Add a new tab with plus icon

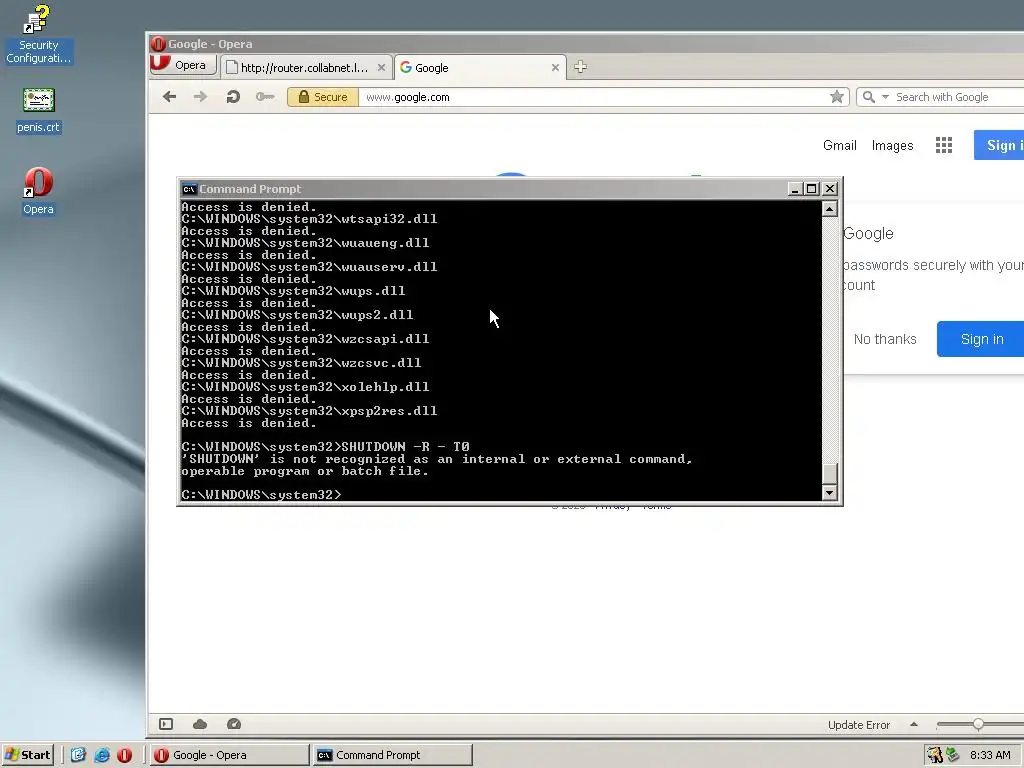580,67
